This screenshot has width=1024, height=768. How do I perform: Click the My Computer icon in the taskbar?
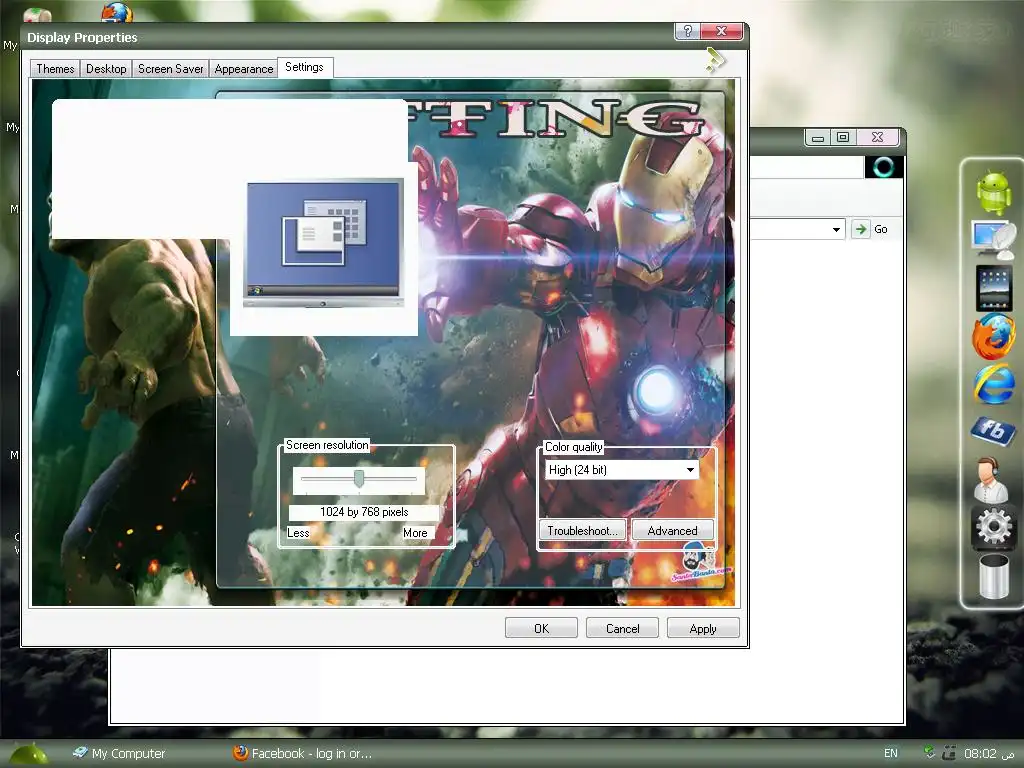tap(80, 752)
